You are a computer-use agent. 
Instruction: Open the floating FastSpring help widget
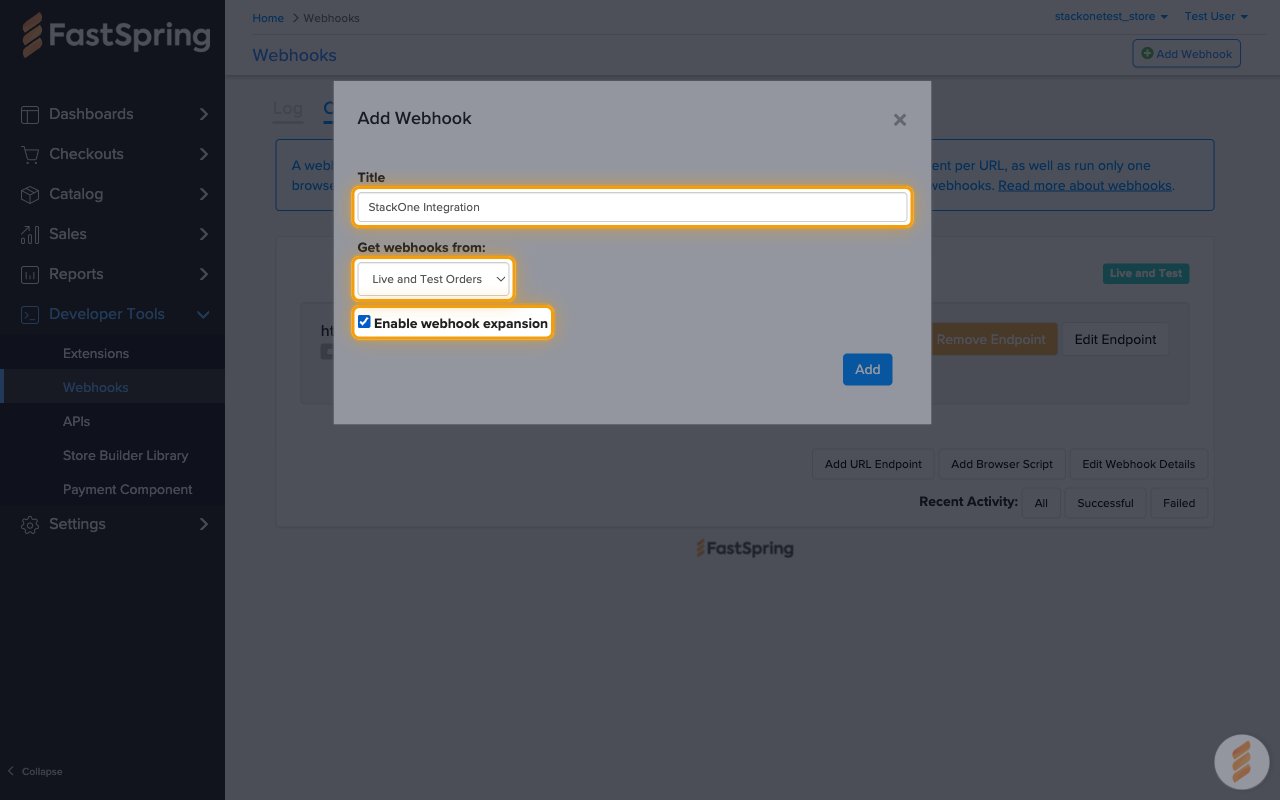1241,762
